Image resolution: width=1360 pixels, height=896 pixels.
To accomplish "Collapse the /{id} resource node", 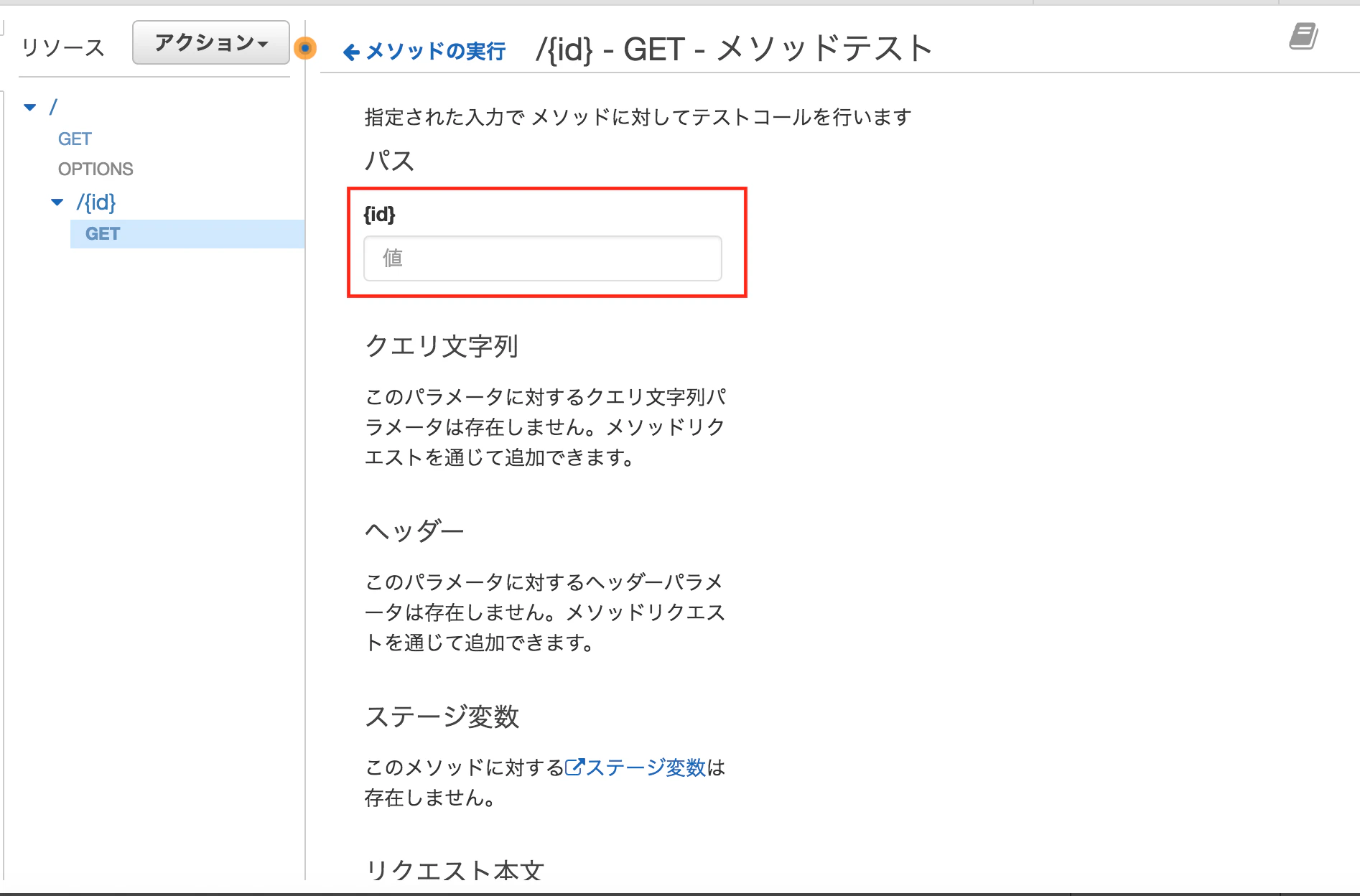I will 57,202.
